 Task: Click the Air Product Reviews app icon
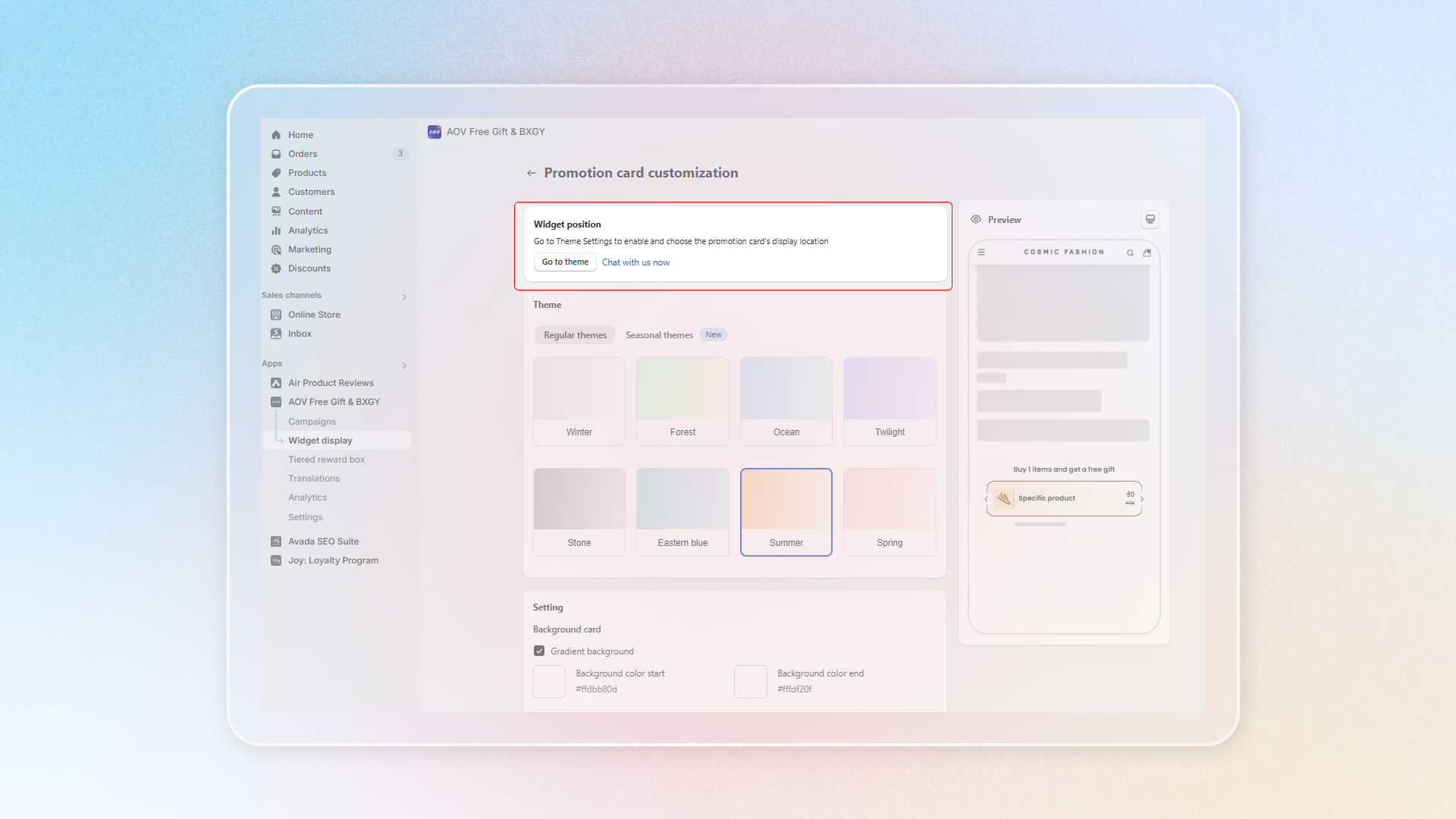pos(276,383)
